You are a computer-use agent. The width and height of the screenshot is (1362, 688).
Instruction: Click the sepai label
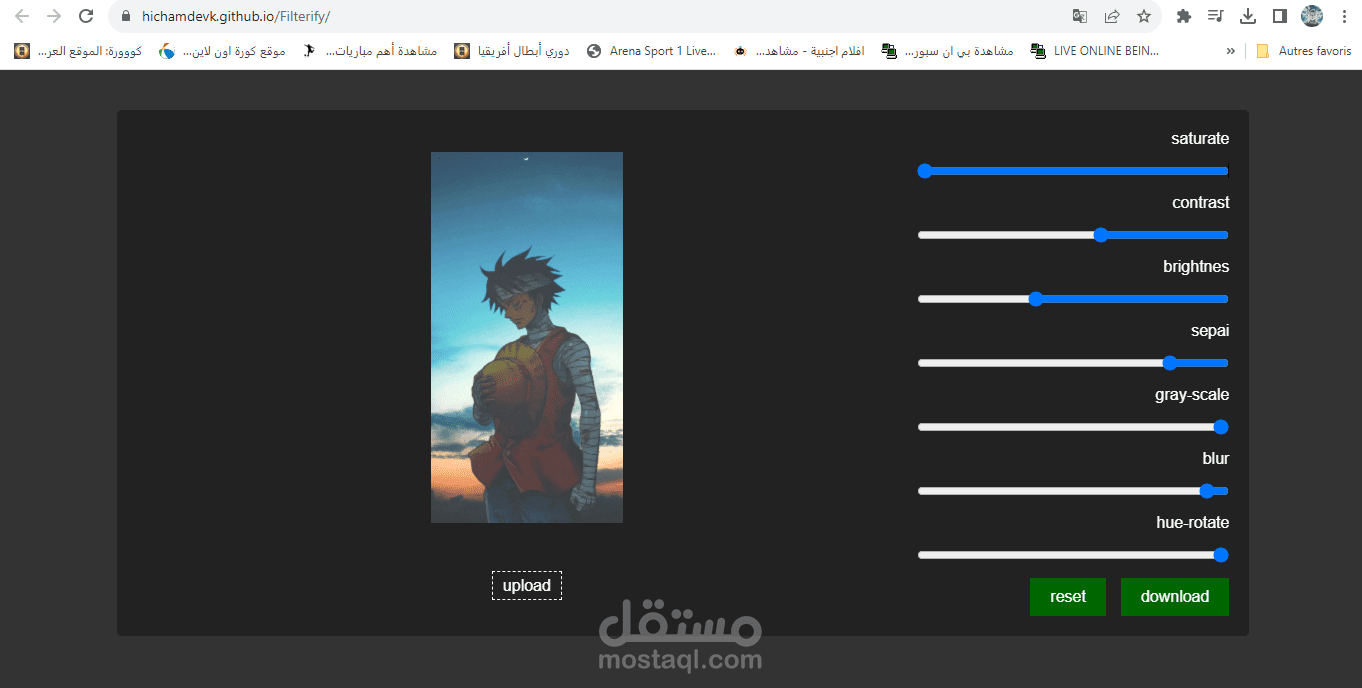(x=1210, y=331)
